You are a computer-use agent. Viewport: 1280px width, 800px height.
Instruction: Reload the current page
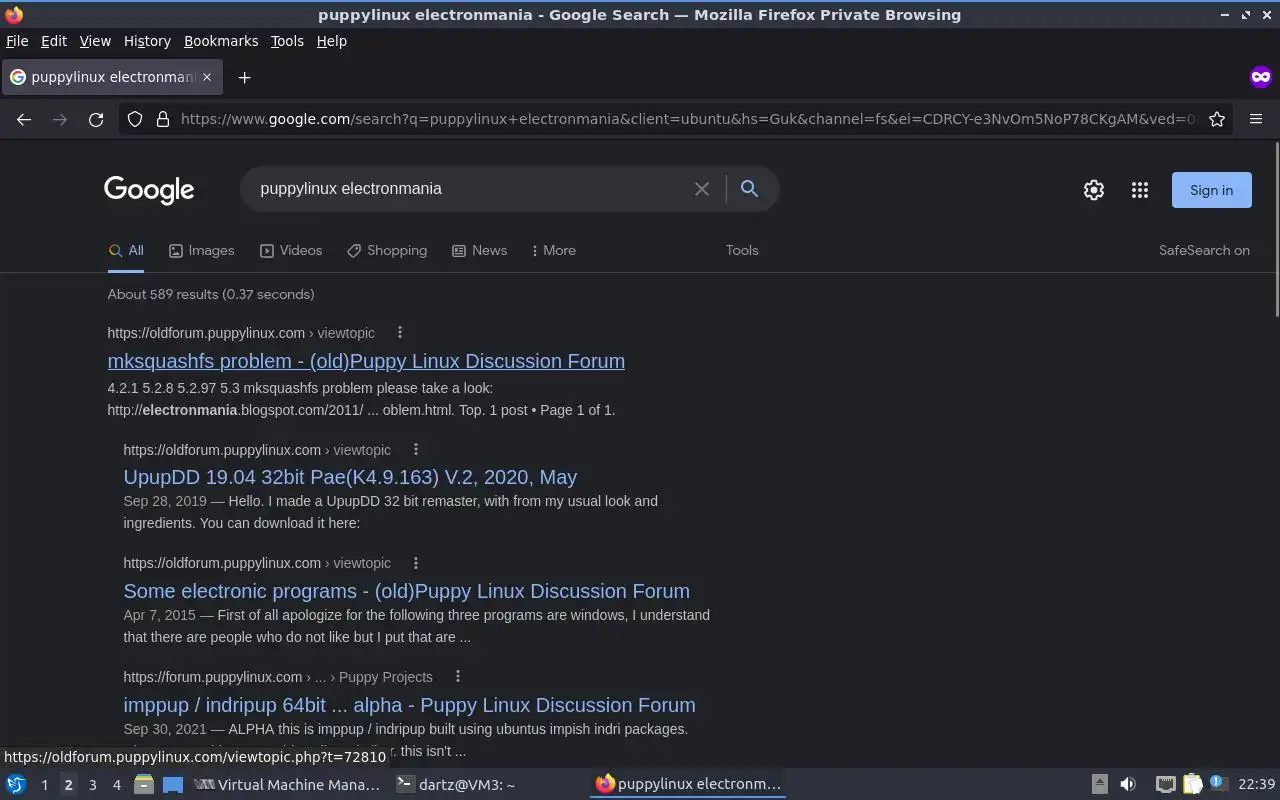coord(96,119)
